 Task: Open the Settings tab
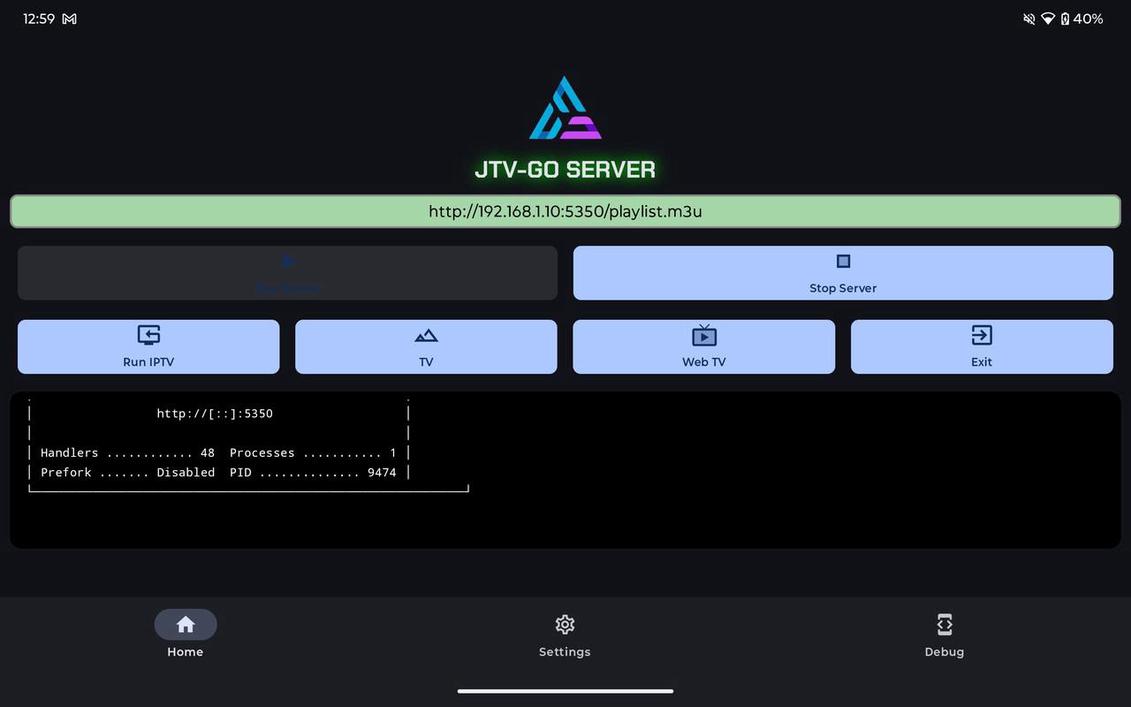pos(565,634)
